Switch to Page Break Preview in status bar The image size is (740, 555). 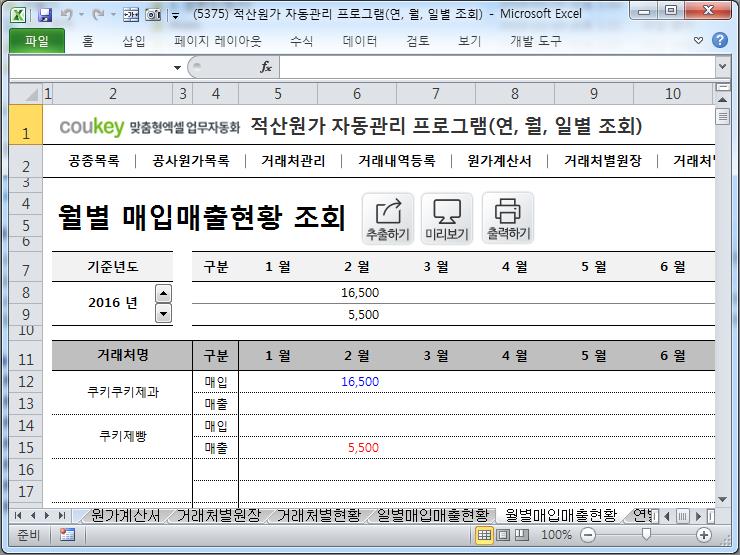521,535
